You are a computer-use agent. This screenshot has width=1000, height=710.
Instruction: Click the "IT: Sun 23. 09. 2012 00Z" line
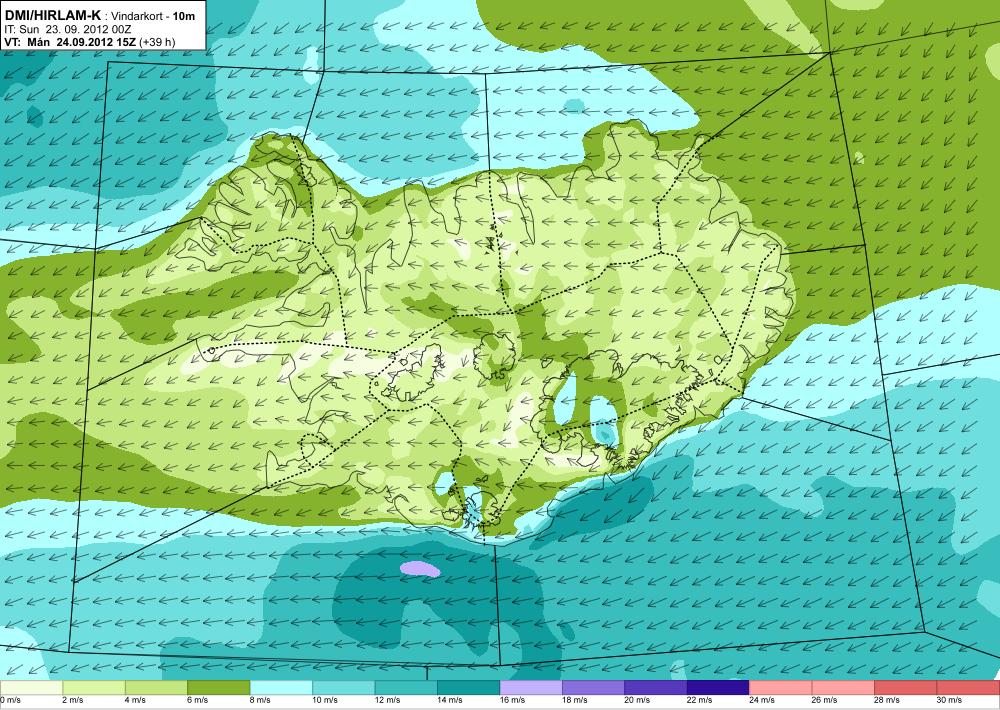click(68, 29)
